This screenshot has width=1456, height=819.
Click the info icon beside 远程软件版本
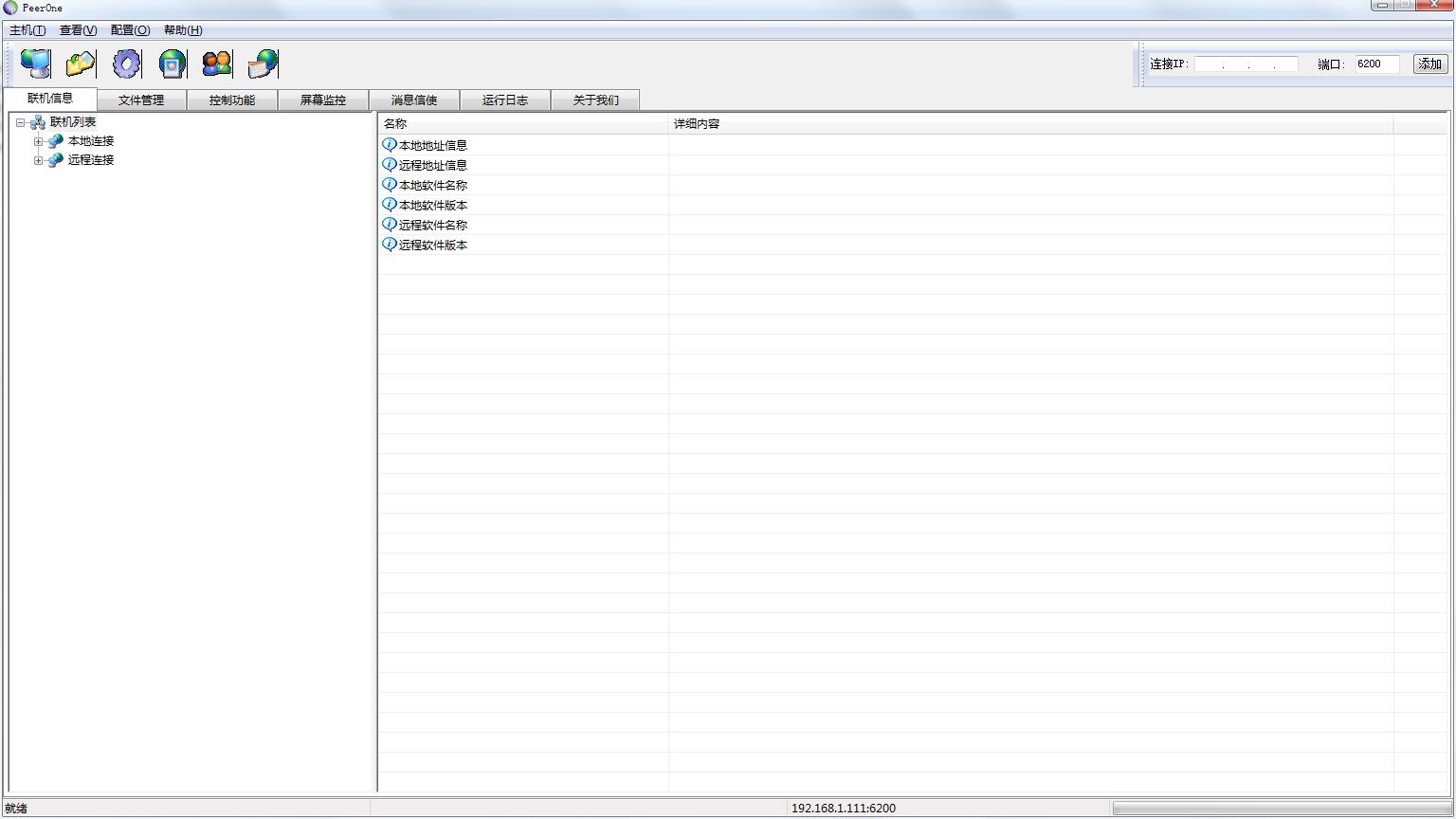coord(389,245)
